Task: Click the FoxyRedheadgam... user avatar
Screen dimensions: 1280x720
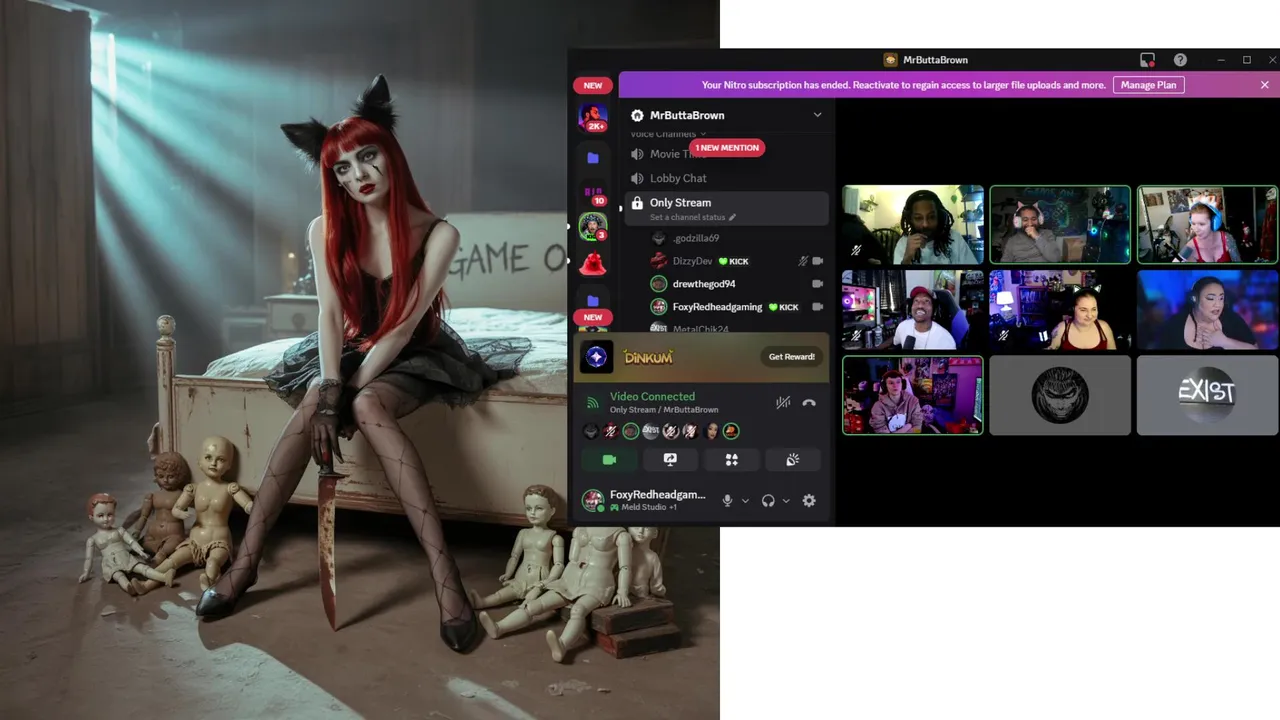Action: click(x=593, y=500)
